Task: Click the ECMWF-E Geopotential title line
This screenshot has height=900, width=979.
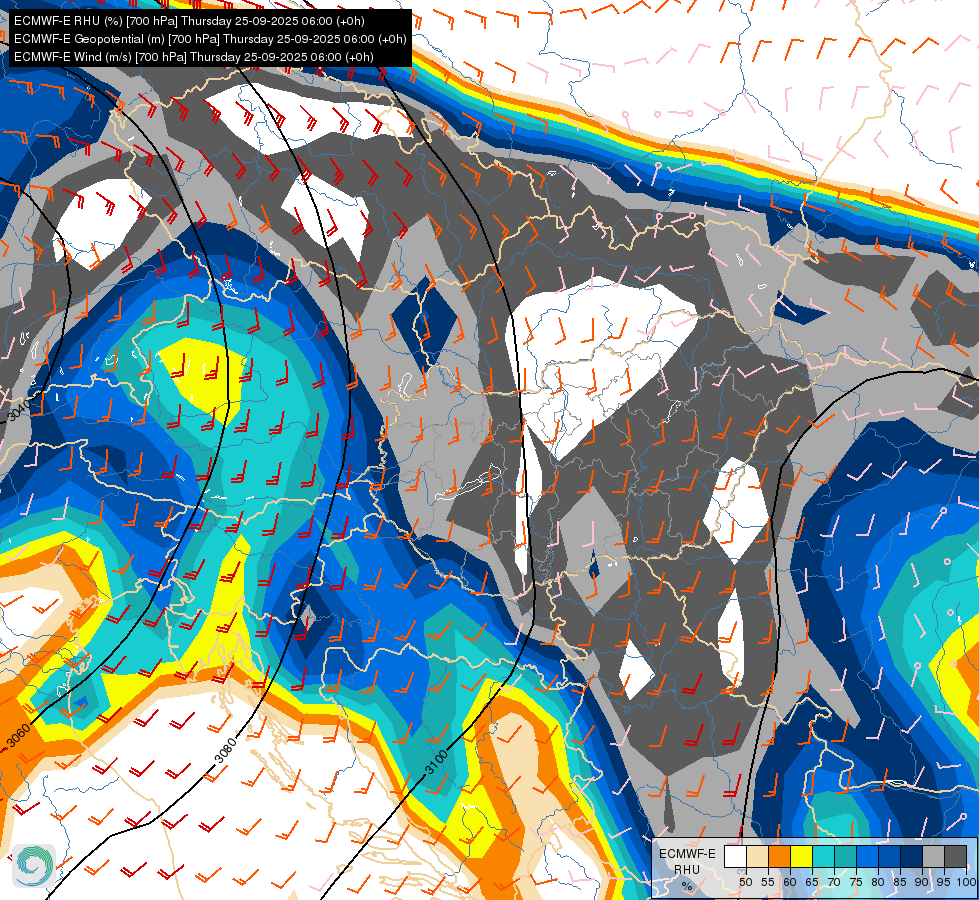Action: (x=210, y=39)
